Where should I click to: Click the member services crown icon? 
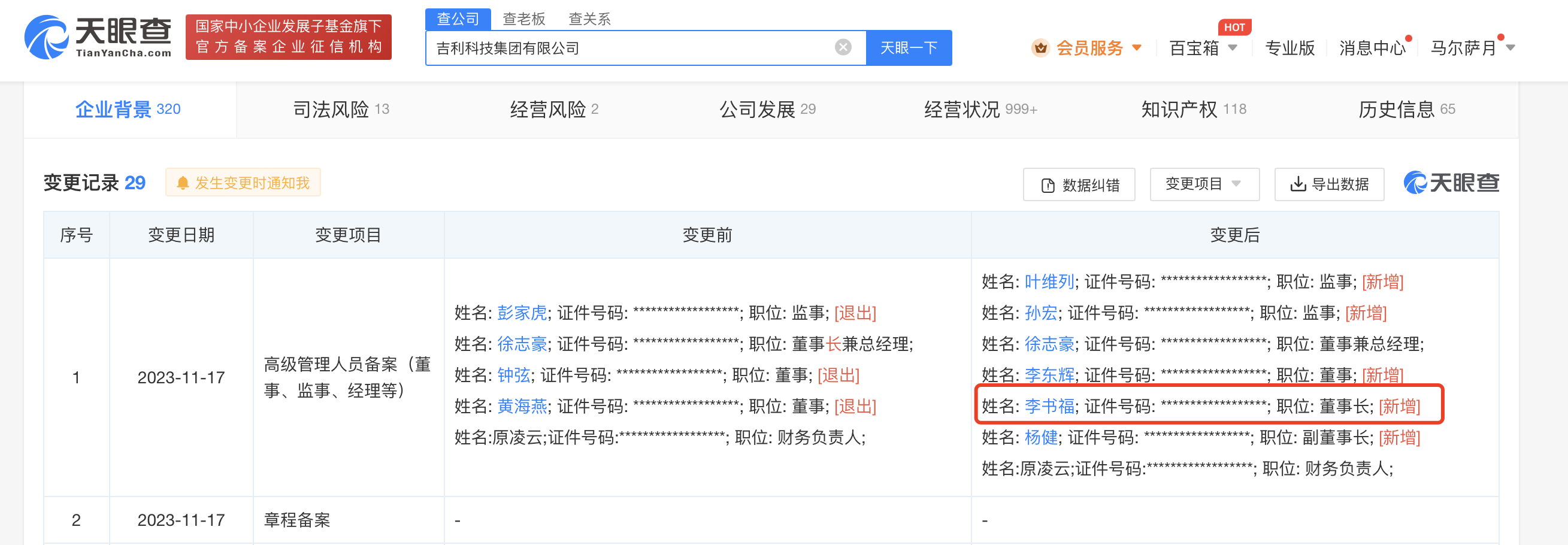[1040, 47]
